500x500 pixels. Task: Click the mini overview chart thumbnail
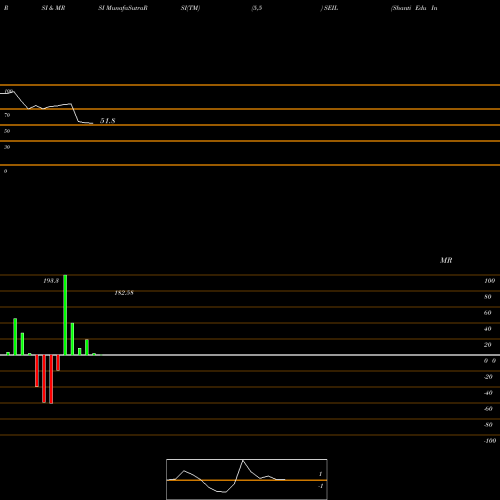[x=247, y=479]
